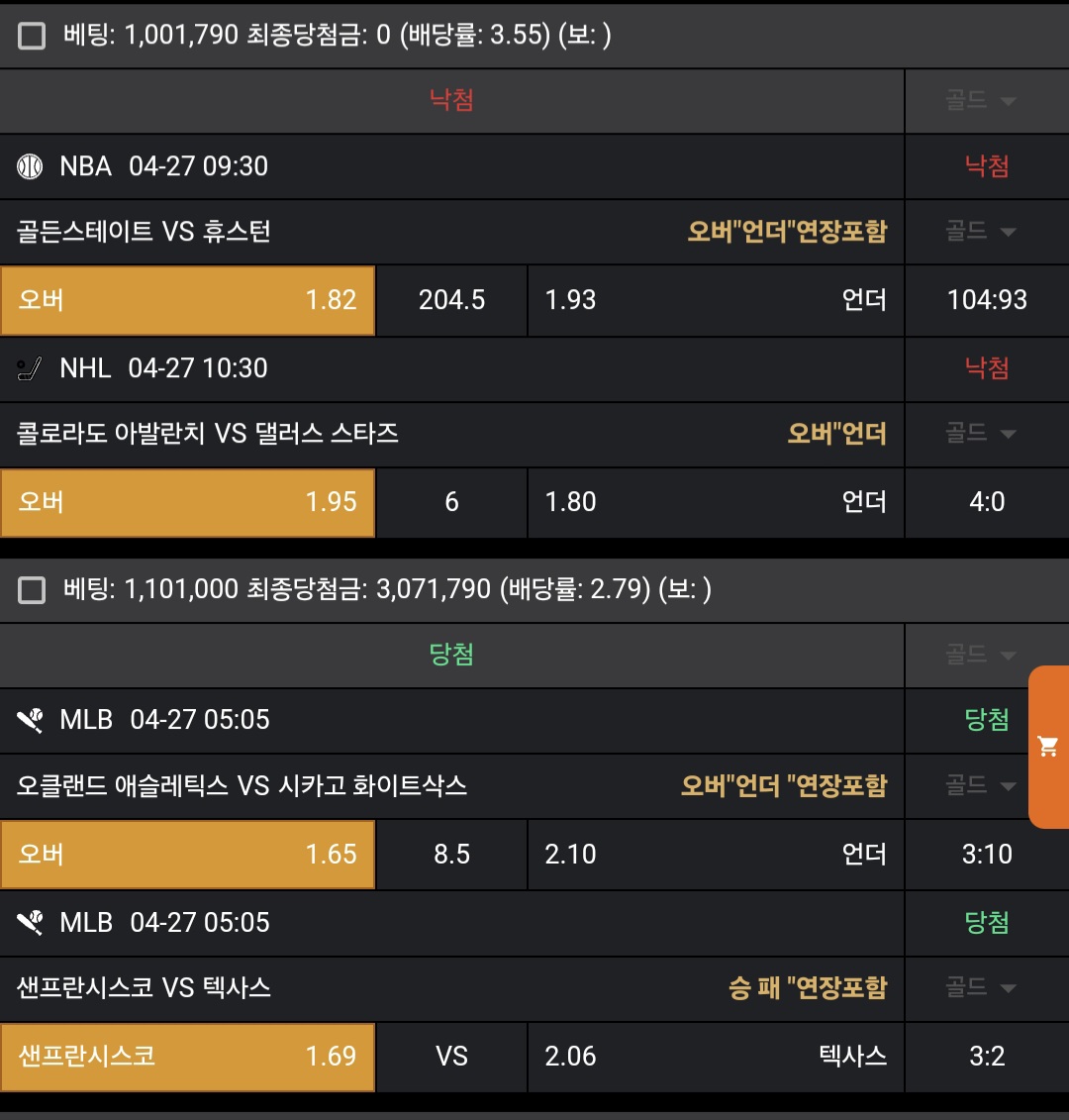Expand 골드 dropdown for Colorado Avalanche game
Image resolution: width=1069 pixels, height=1120 pixels.
980,434
